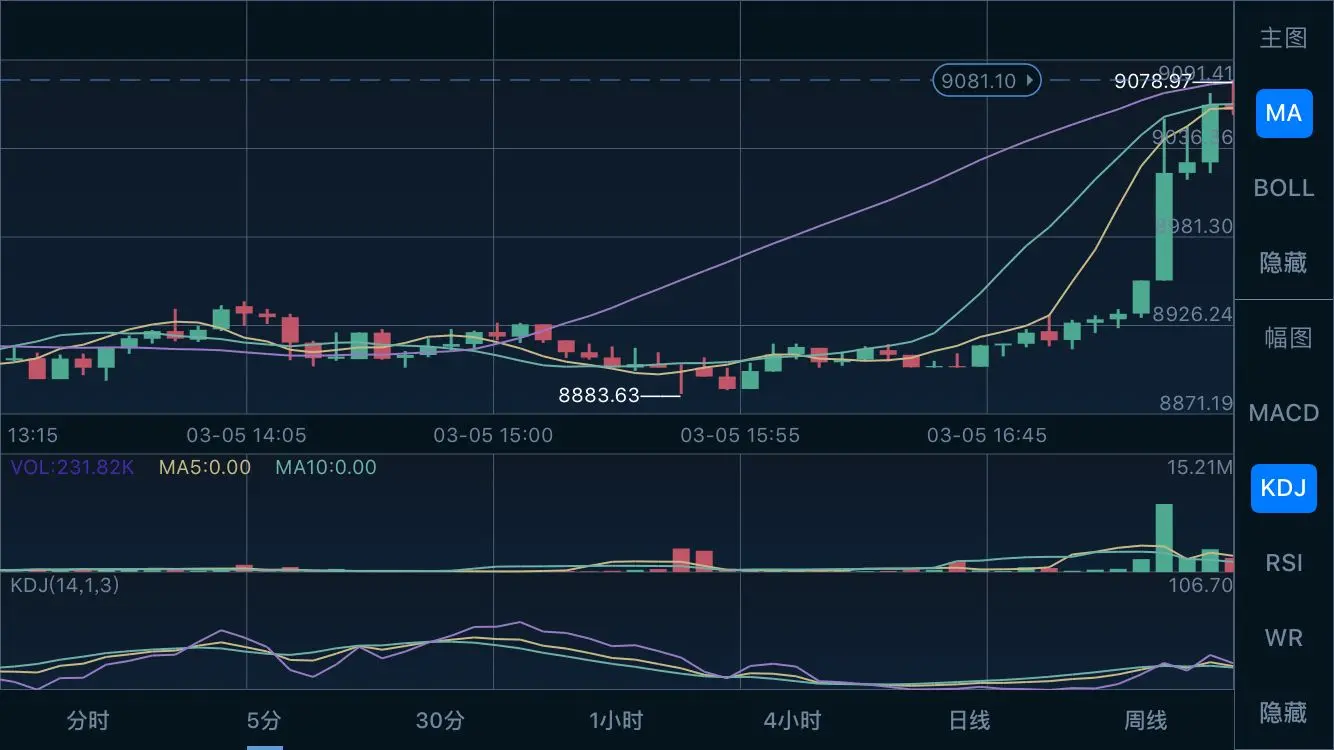Image resolution: width=1334 pixels, height=750 pixels.
Task: Click the 03-05 14:05 time label
Action: pos(246,435)
